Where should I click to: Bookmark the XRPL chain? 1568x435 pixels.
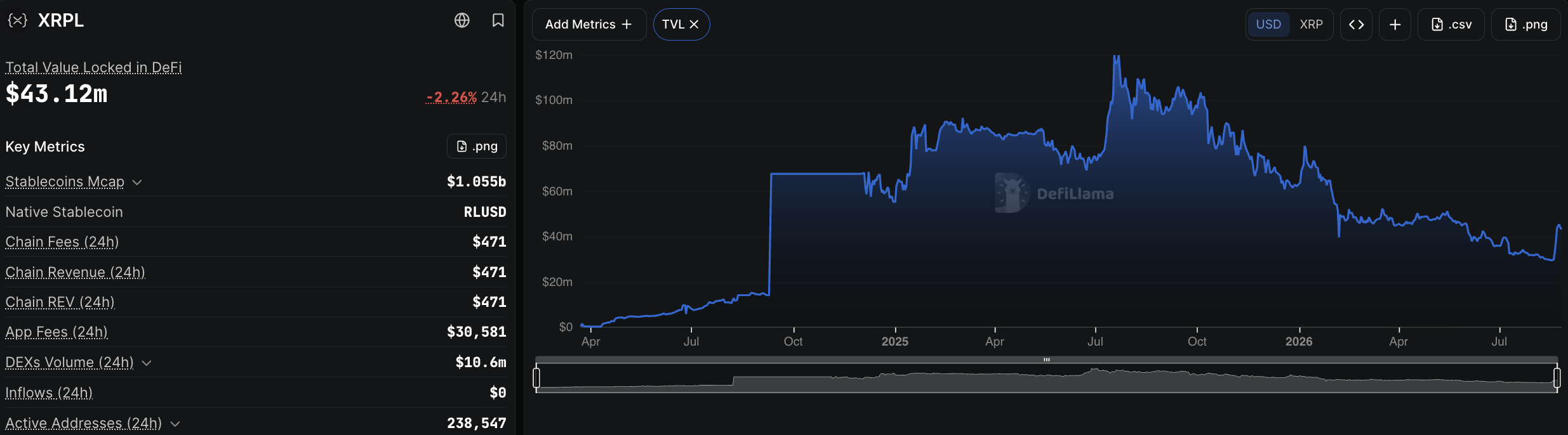coord(498,20)
